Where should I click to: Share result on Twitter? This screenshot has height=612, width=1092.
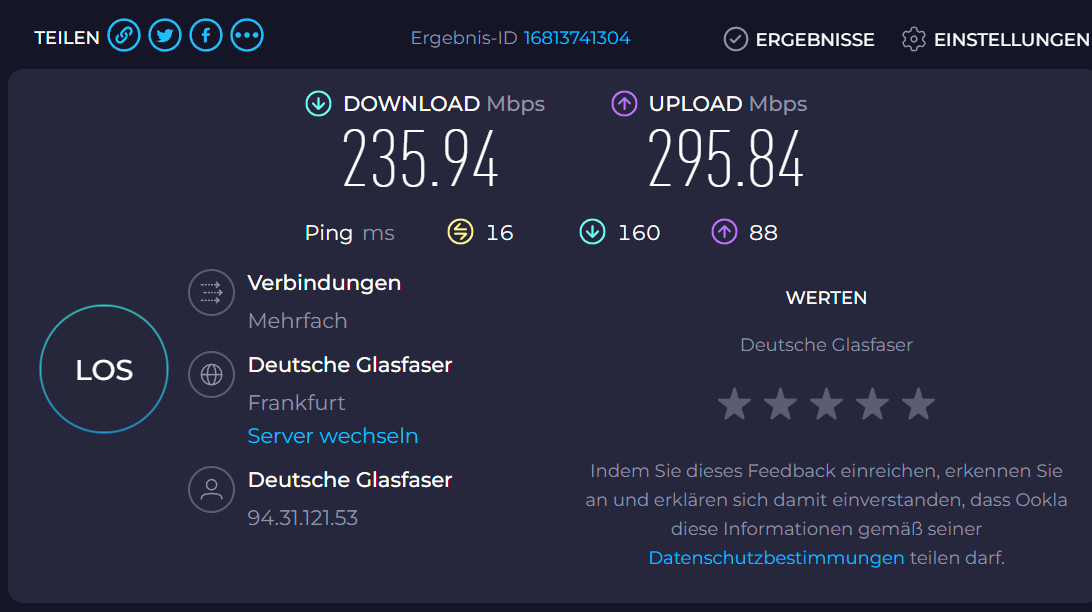[x=165, y=36]
